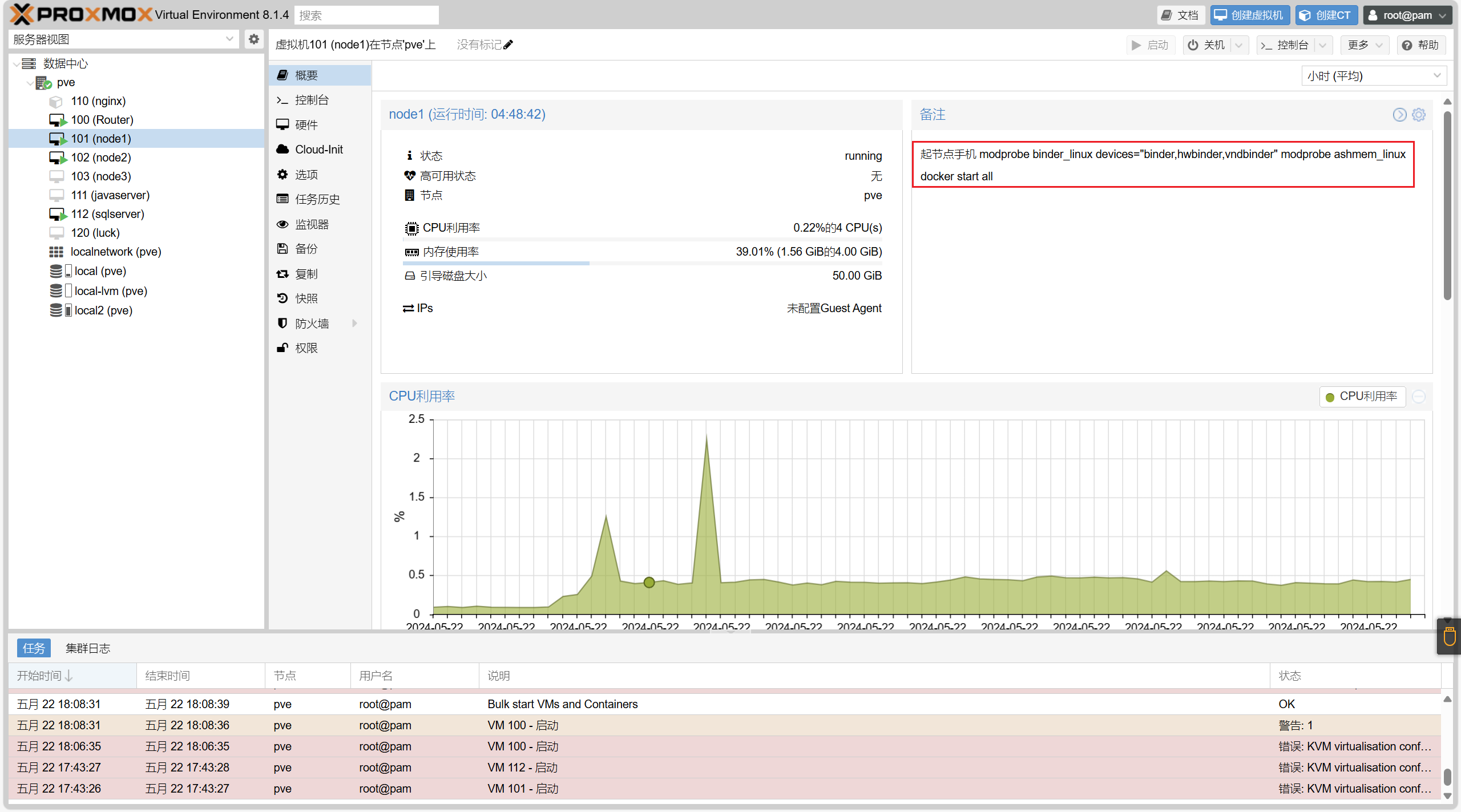This screenshot has height=812, width=1461.
Task: Toggle the CPU利用率 legend item
Action: click(1362, 397)
